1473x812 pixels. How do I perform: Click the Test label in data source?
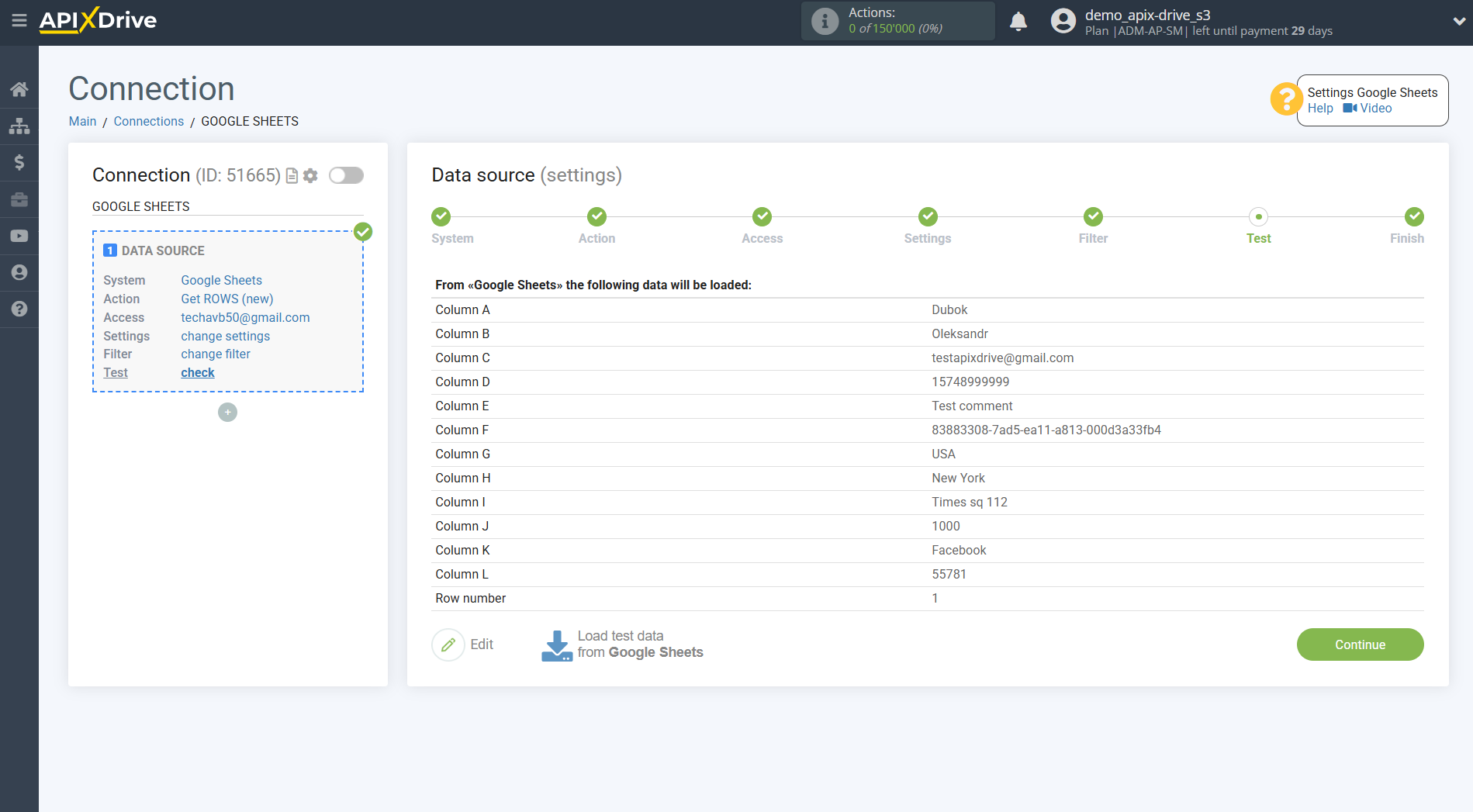(116, 372)
